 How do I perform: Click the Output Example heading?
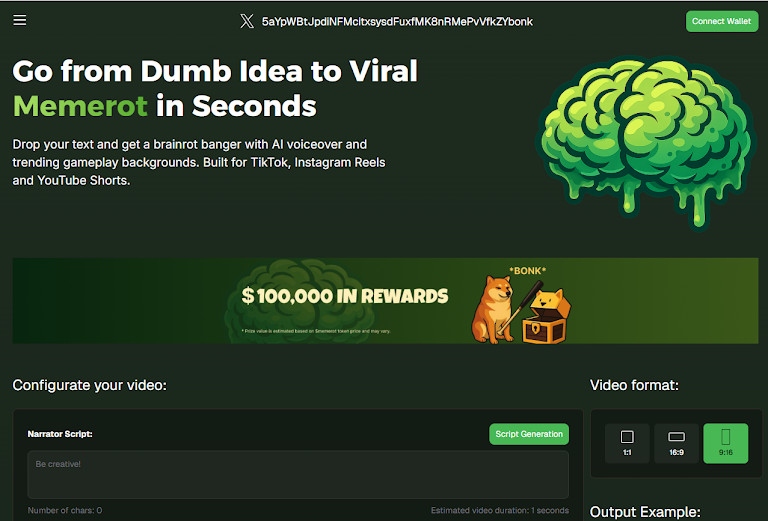(x=645, y=512)
